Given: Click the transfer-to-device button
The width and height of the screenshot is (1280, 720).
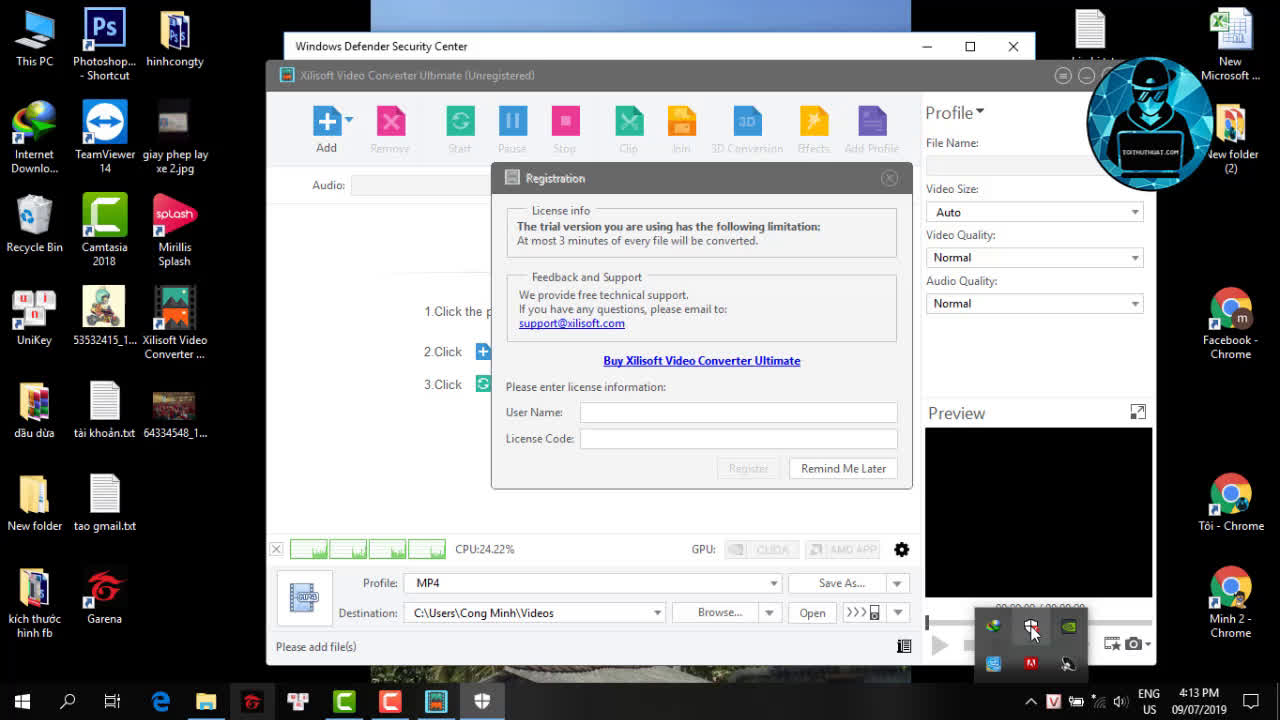Looking at the screenshot, I should pos(863,613).
